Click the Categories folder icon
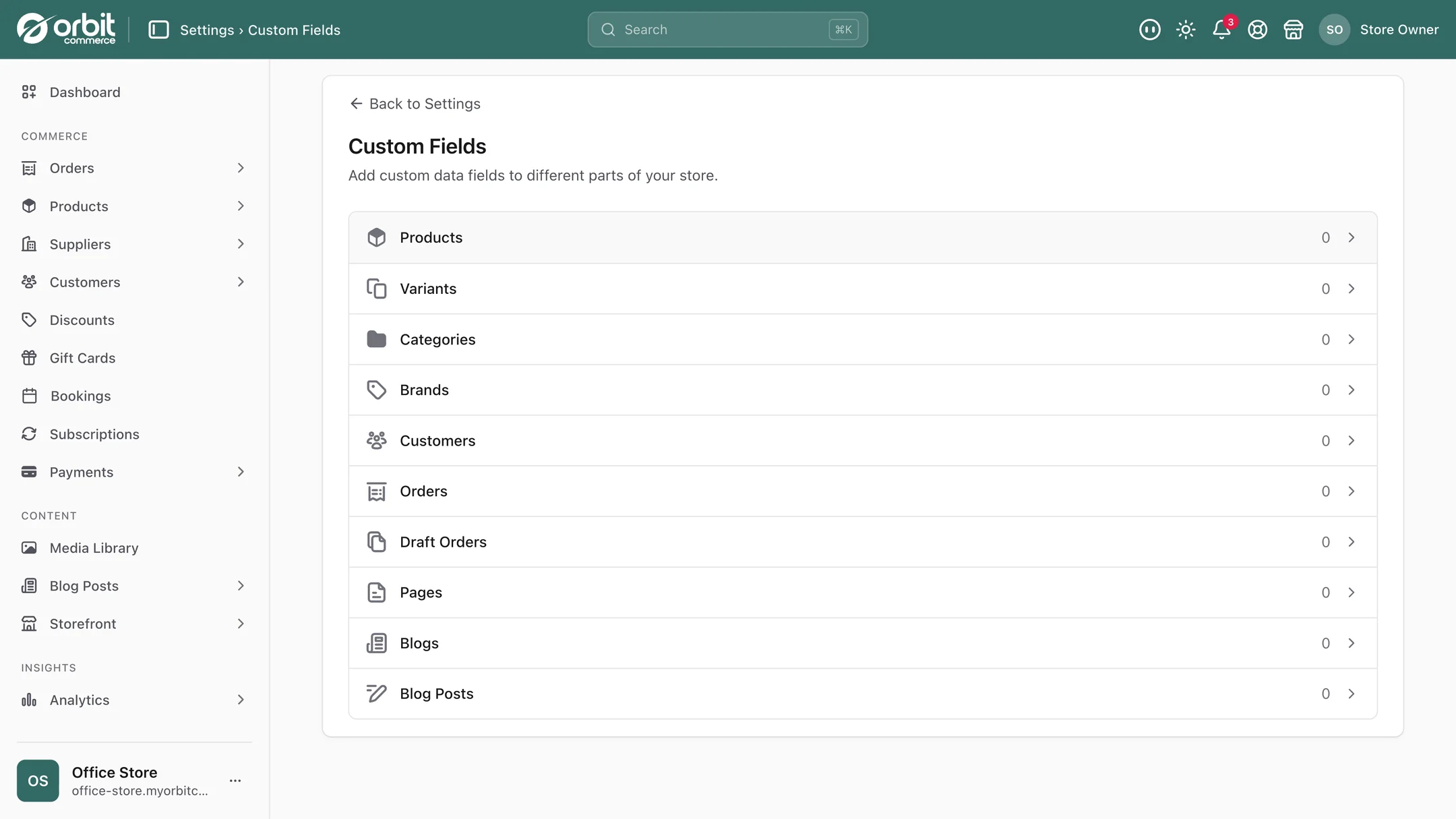 (x=376, y=339)
